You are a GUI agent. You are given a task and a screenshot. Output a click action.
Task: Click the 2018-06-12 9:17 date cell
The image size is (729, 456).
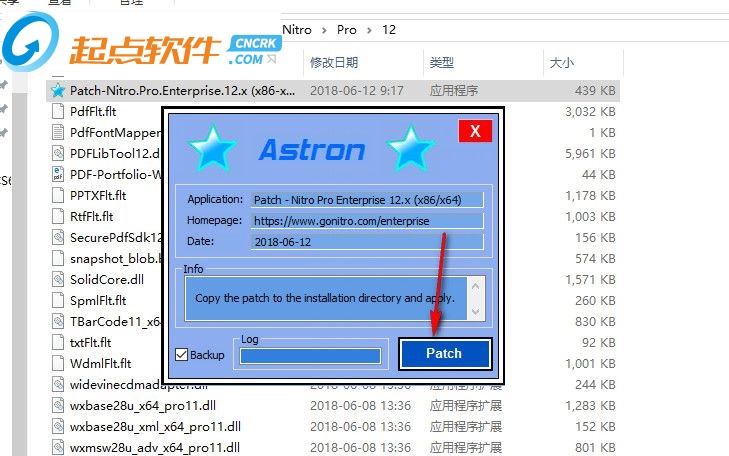357,91
